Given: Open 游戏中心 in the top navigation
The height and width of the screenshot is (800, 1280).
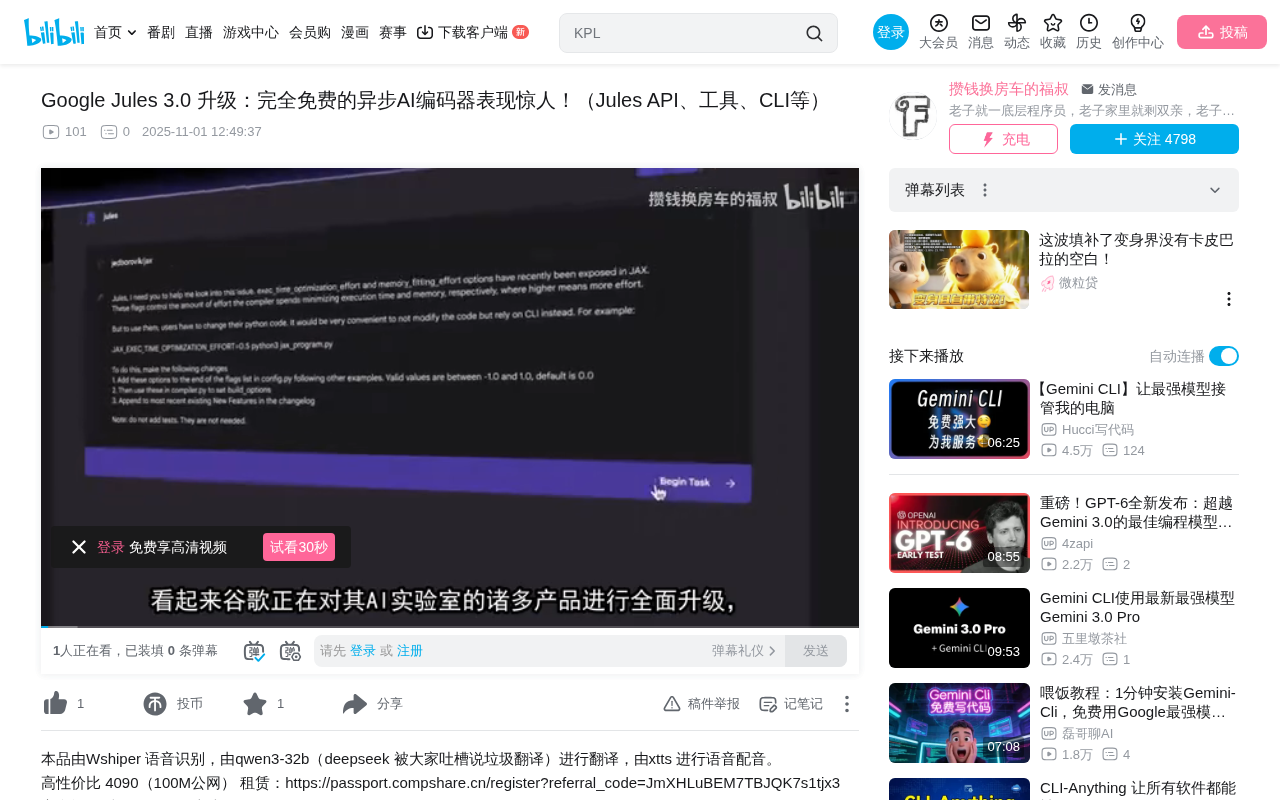Looking at the screenshot, I should [x=251, y=32].
